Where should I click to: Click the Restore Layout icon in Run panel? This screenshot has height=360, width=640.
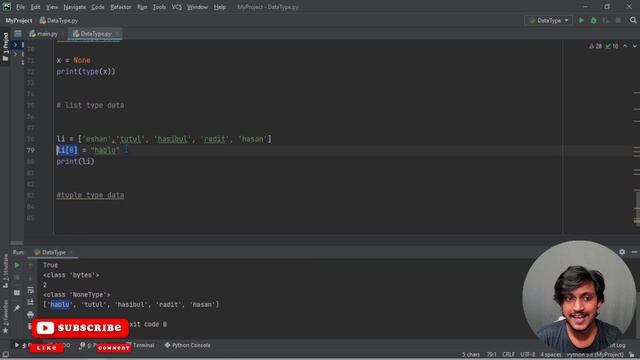coord(17,293)
